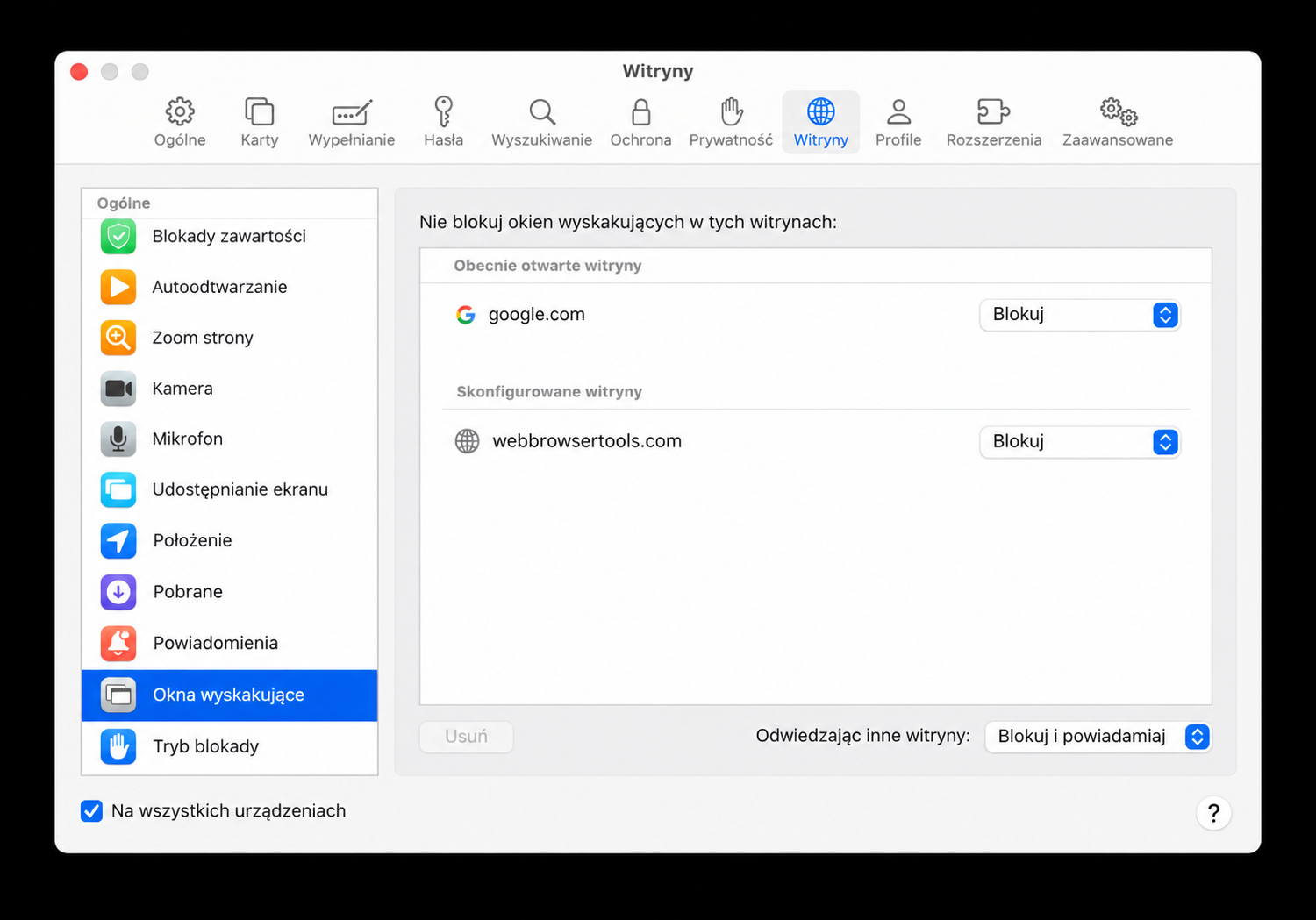Click the Usuń button
The height and width of the screenshot is (920, 1316).
tap(467, 737)
